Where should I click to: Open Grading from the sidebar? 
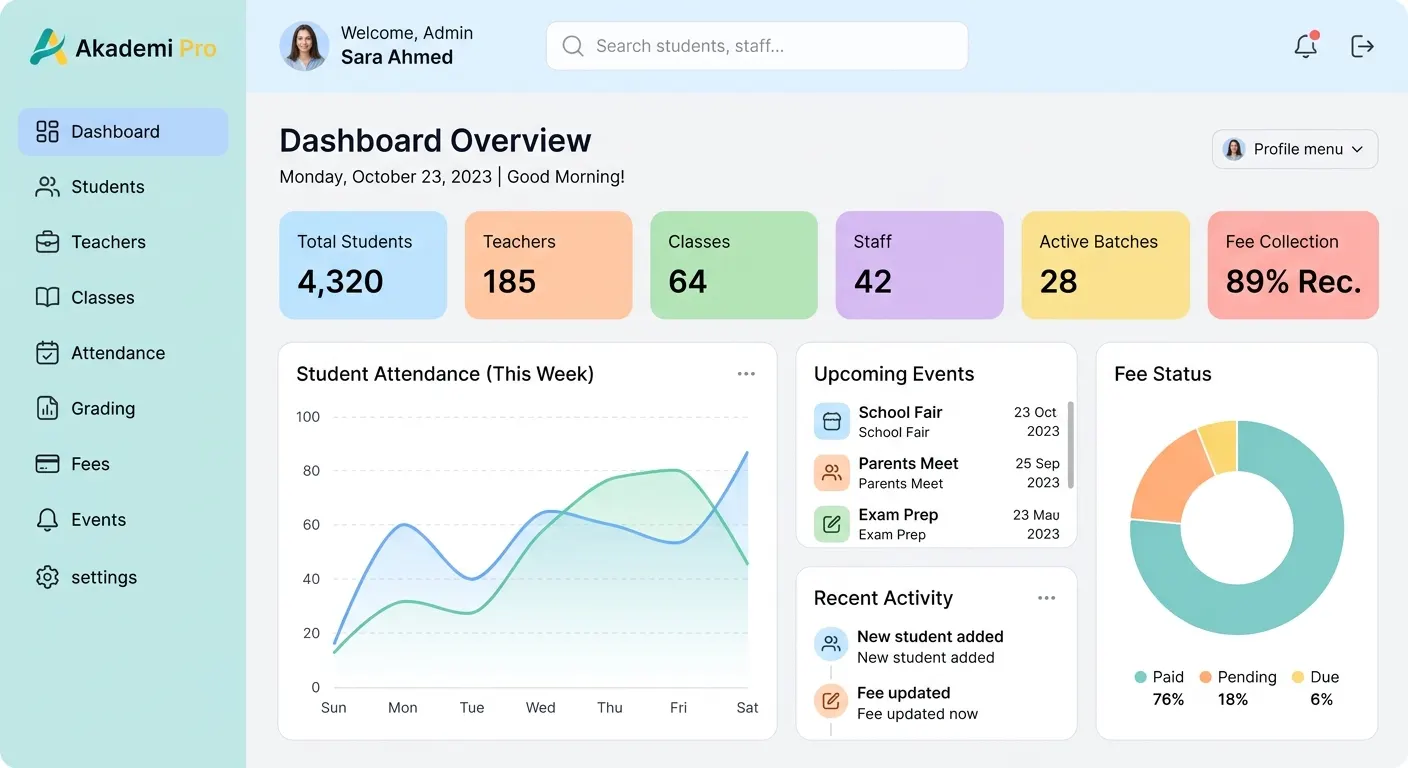point(123,408)
